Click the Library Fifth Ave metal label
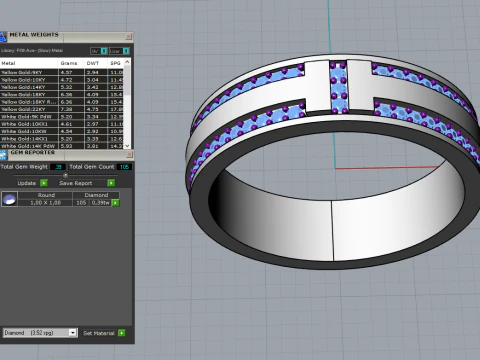This screenshot has height=360, width=480. coord(32,51)
